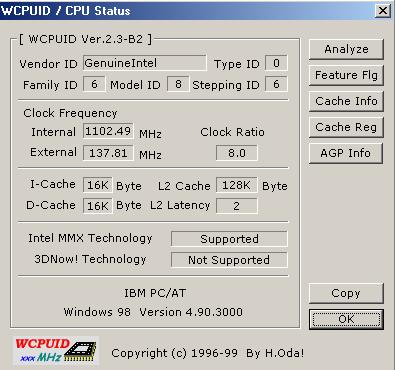
Task: Click the I-Cache 16K value
Action: tap(97, 185)
